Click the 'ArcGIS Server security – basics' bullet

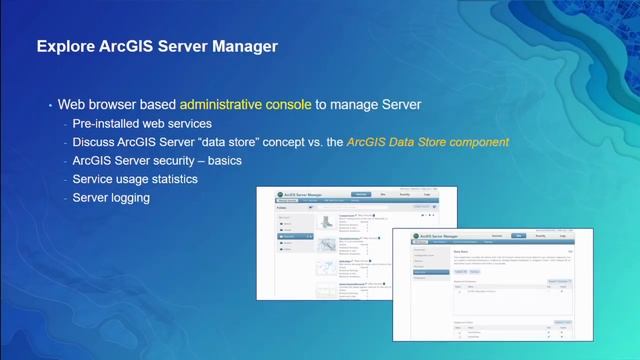(157, 160)
